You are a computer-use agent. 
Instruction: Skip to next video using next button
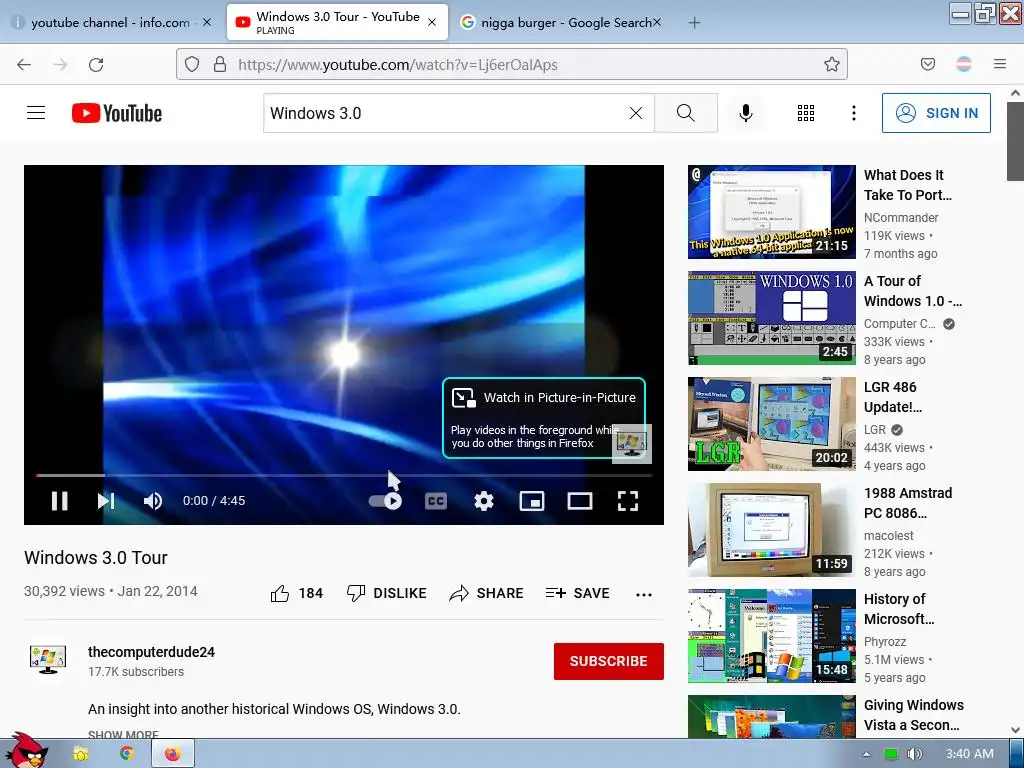click(106, 501)
